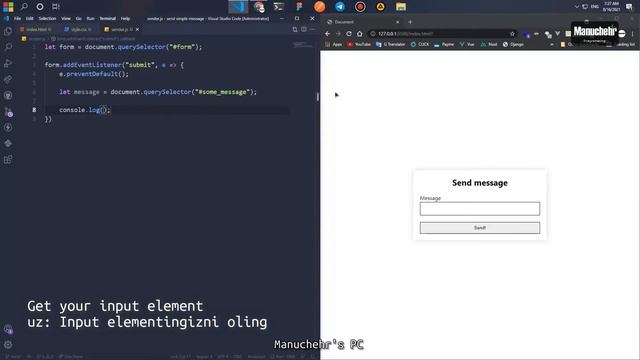640x360 pixels.
Task: Open the CLICK bookmark
Action: [x=420, y=44]
